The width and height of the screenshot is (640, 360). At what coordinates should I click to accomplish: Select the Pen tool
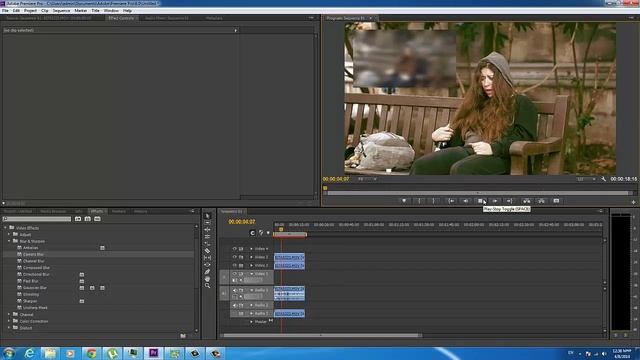207,271
